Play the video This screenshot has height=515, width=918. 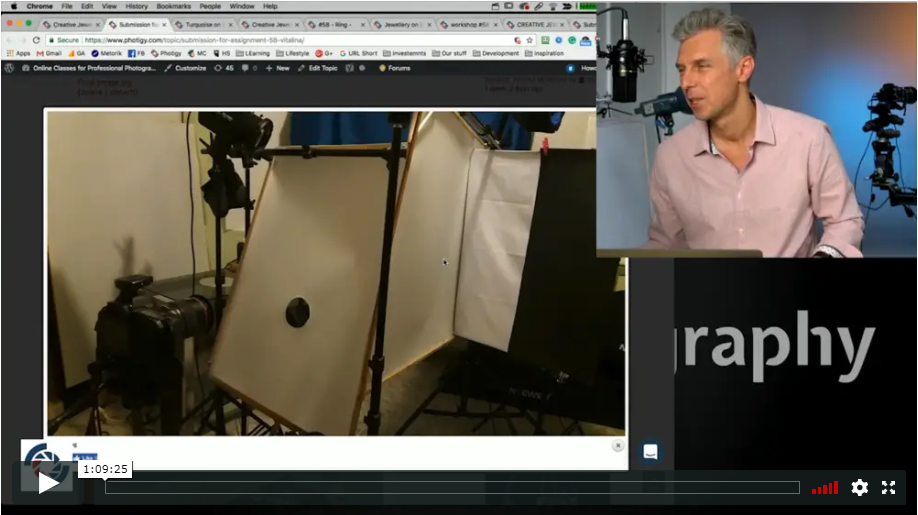[48, 483]
